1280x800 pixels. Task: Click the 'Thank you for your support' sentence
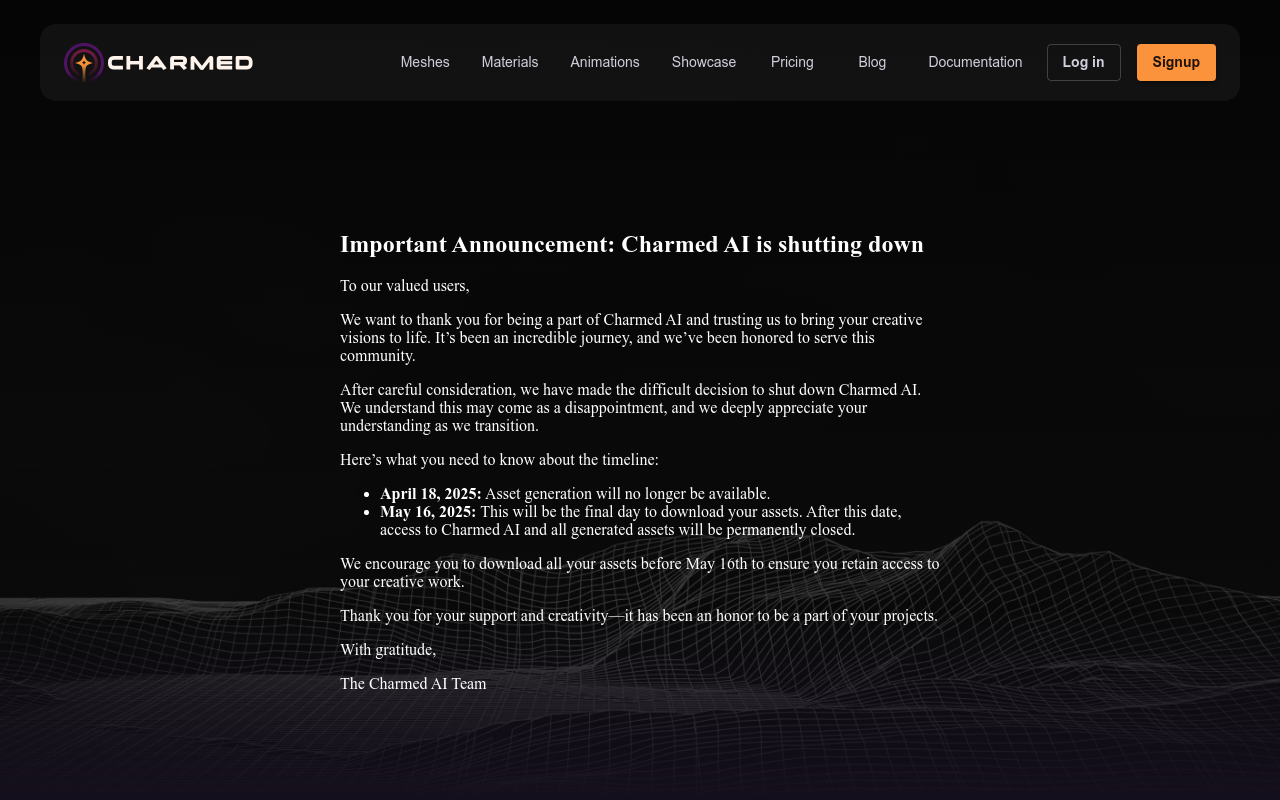coord(639,616)
